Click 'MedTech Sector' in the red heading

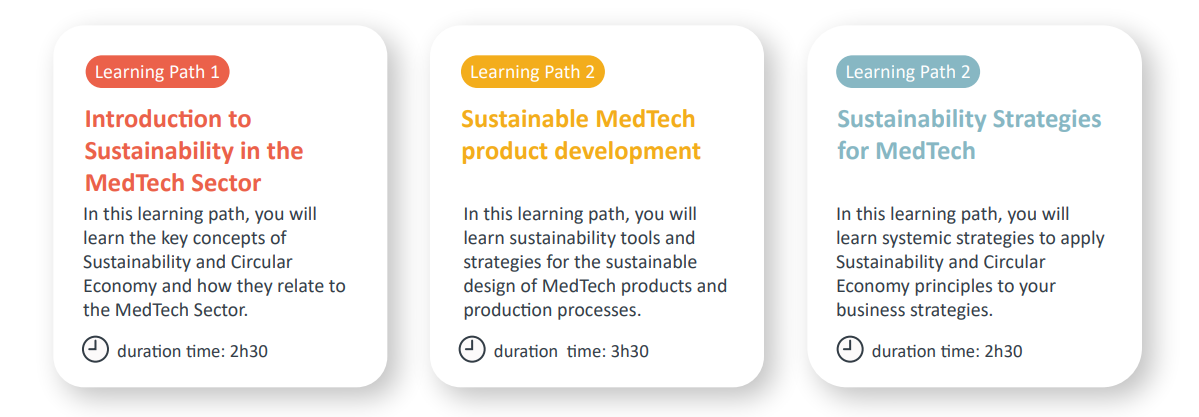point(174,183)
